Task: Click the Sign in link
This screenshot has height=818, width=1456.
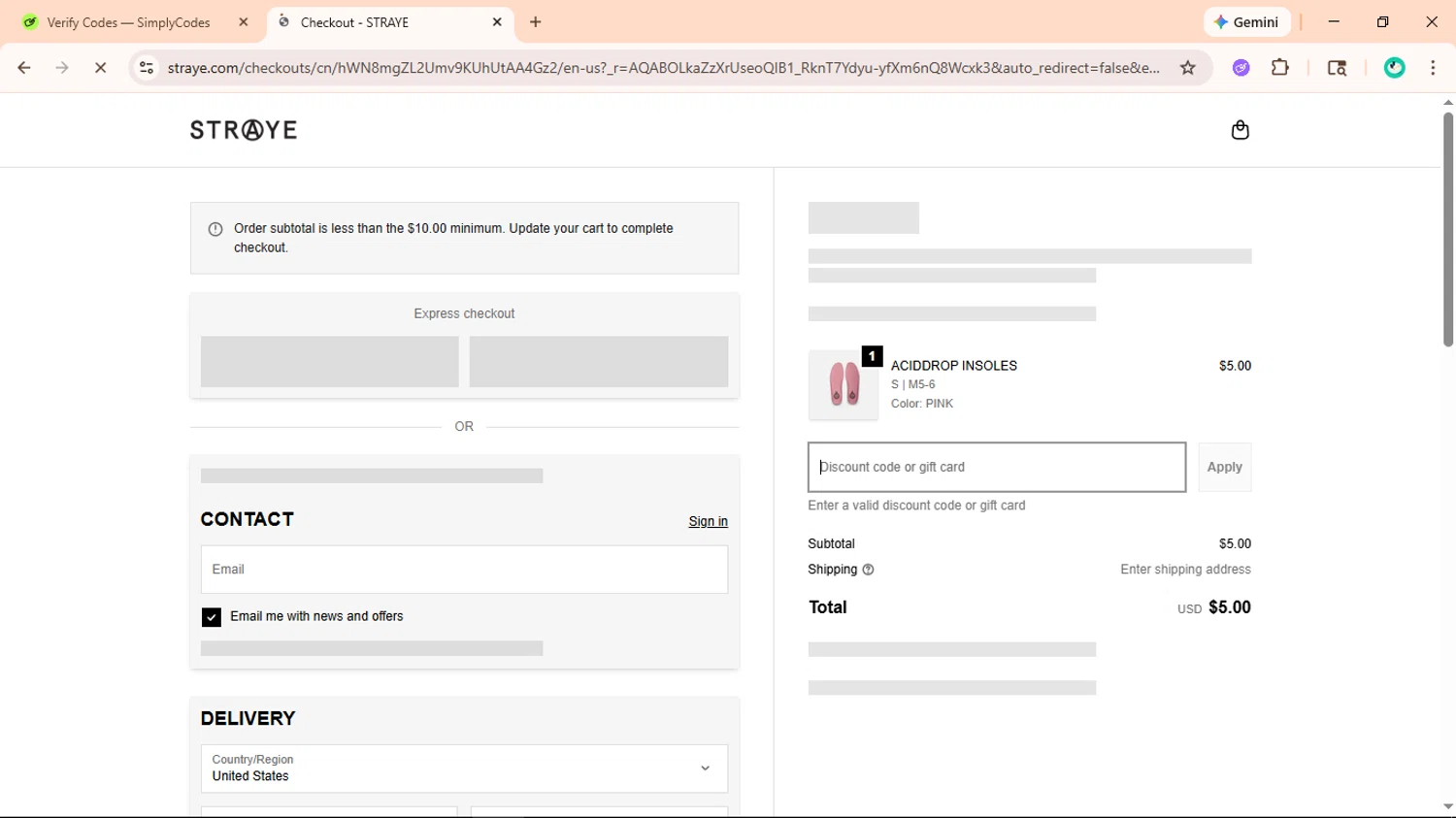Action: tap(708, 522)
